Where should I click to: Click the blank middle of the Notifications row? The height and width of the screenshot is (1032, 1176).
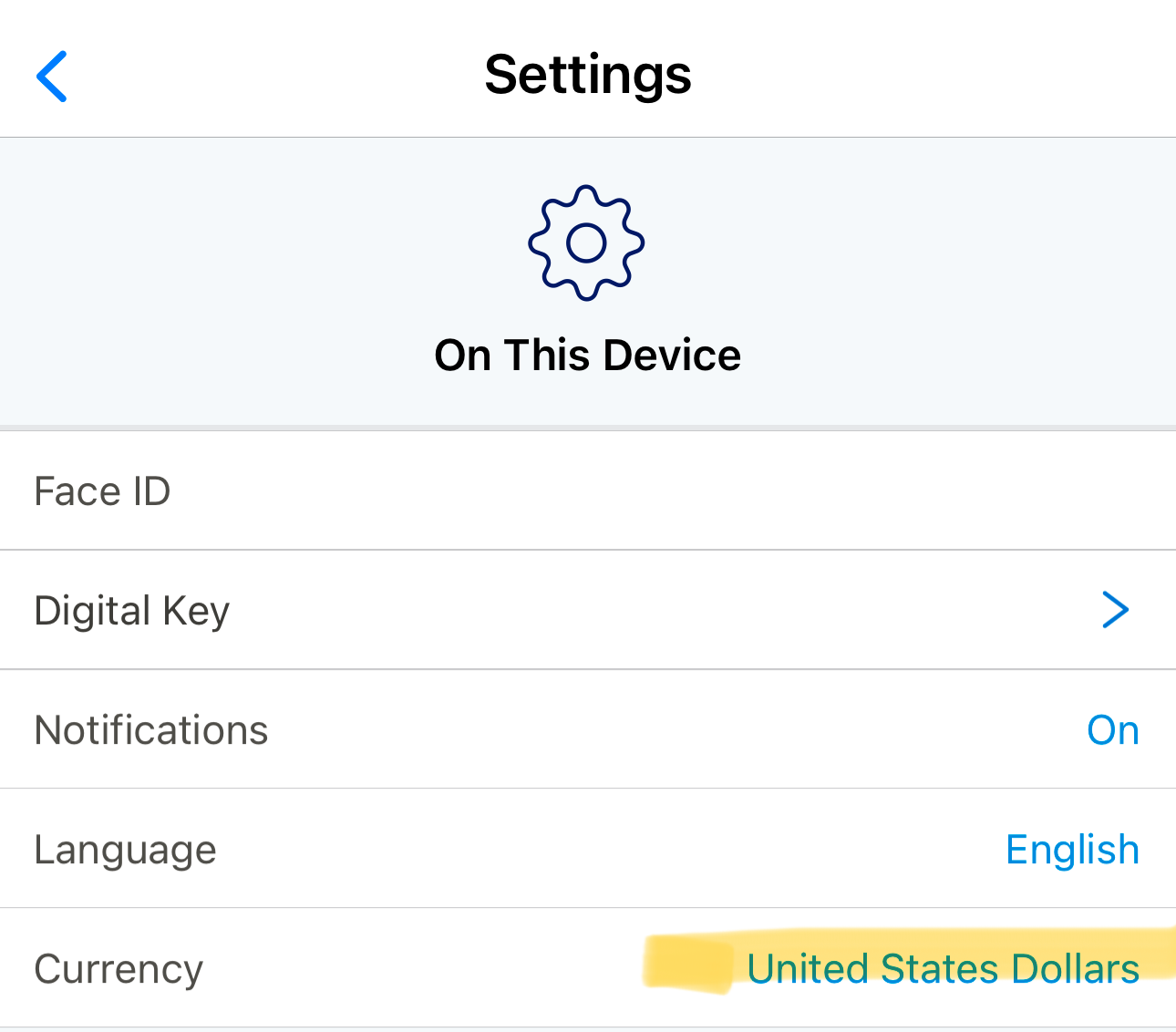(x=638, y=730)
